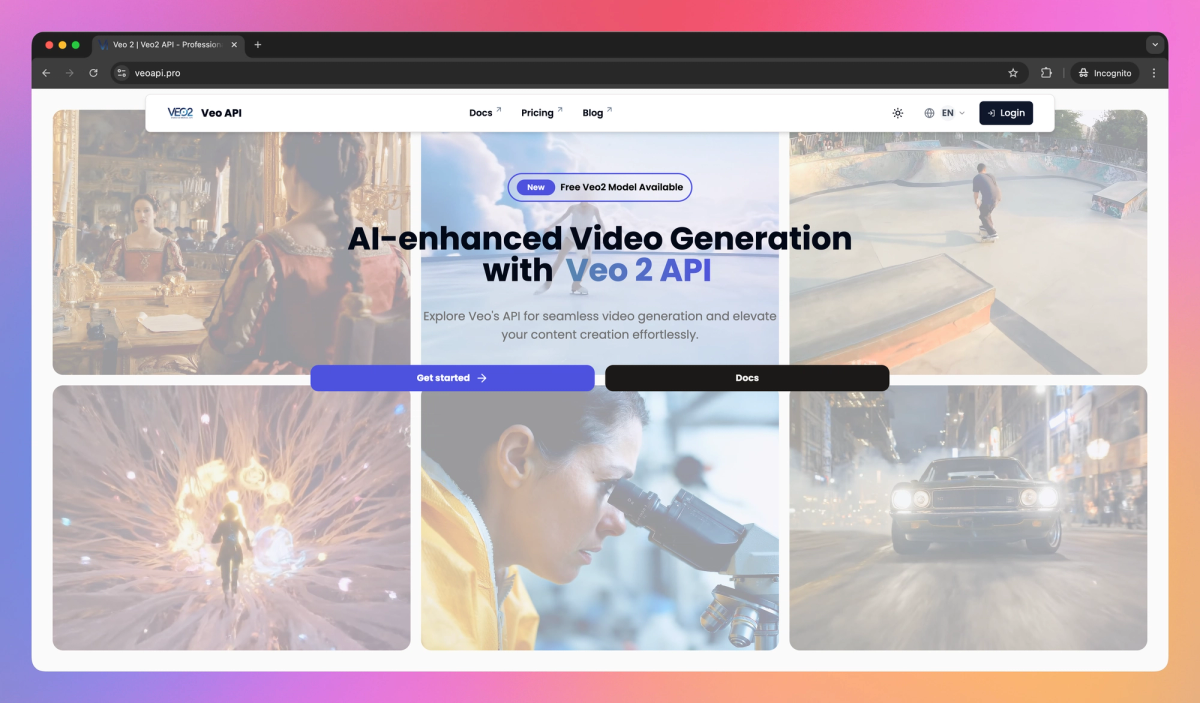
Task: Click the period costume mirror video thumbnail
Action: 231,242
